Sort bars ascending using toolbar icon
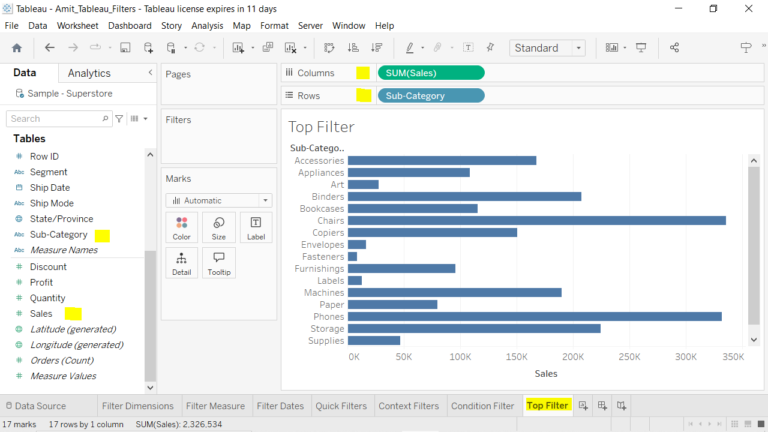The height and width of the screenshot is (432, 768). click(x=353, y=48)
